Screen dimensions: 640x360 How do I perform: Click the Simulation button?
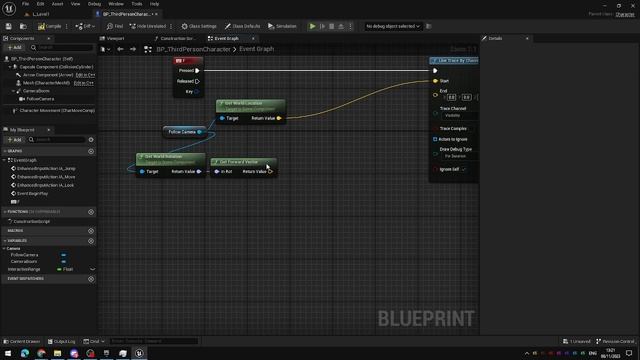pos(282,26)
